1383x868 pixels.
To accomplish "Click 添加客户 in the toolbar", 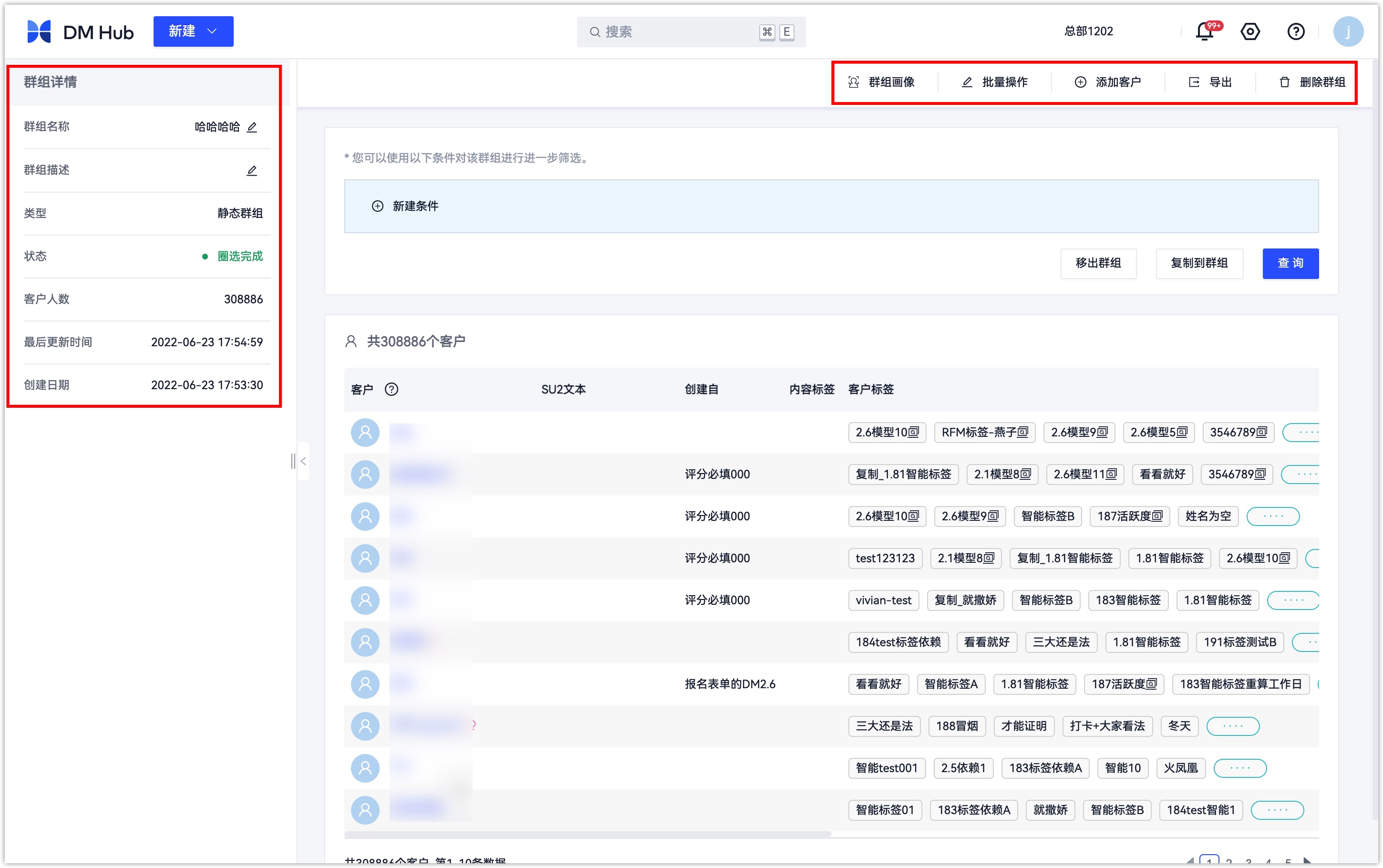I will point(1107,82).
